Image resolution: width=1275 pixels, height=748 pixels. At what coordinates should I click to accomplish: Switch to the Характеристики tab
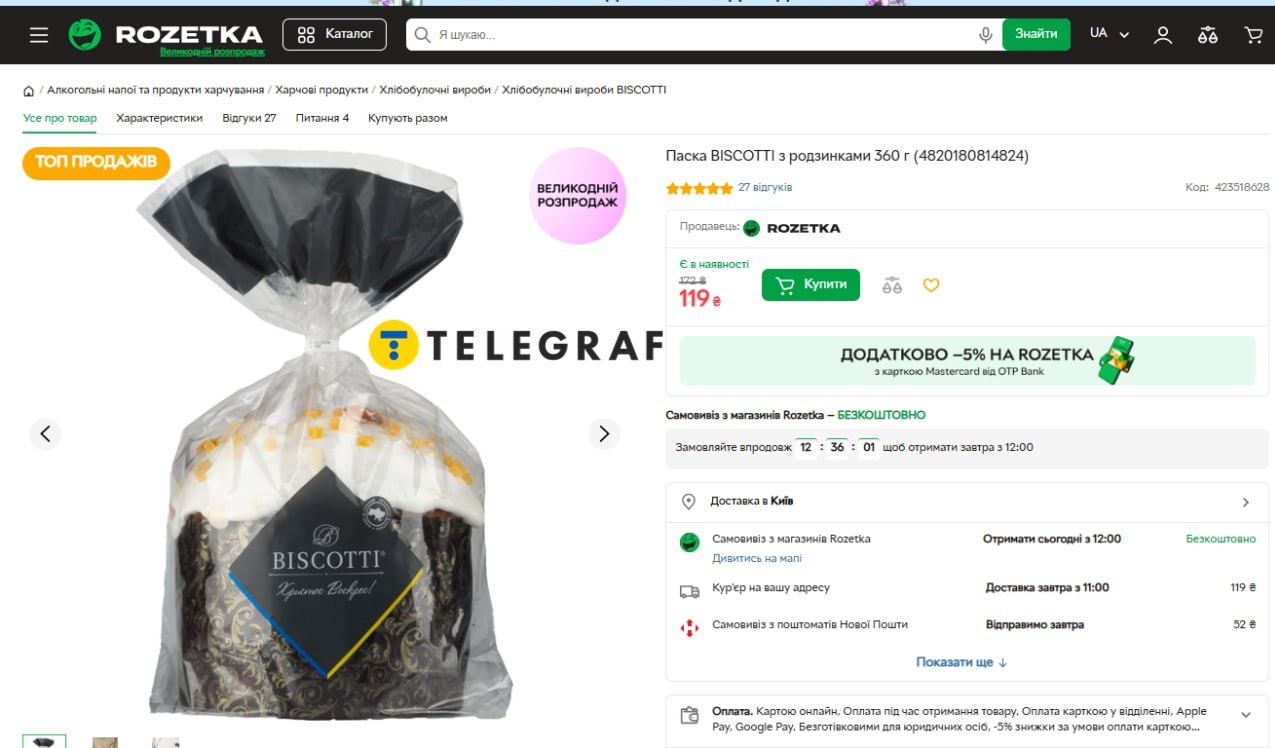(159, 118)
